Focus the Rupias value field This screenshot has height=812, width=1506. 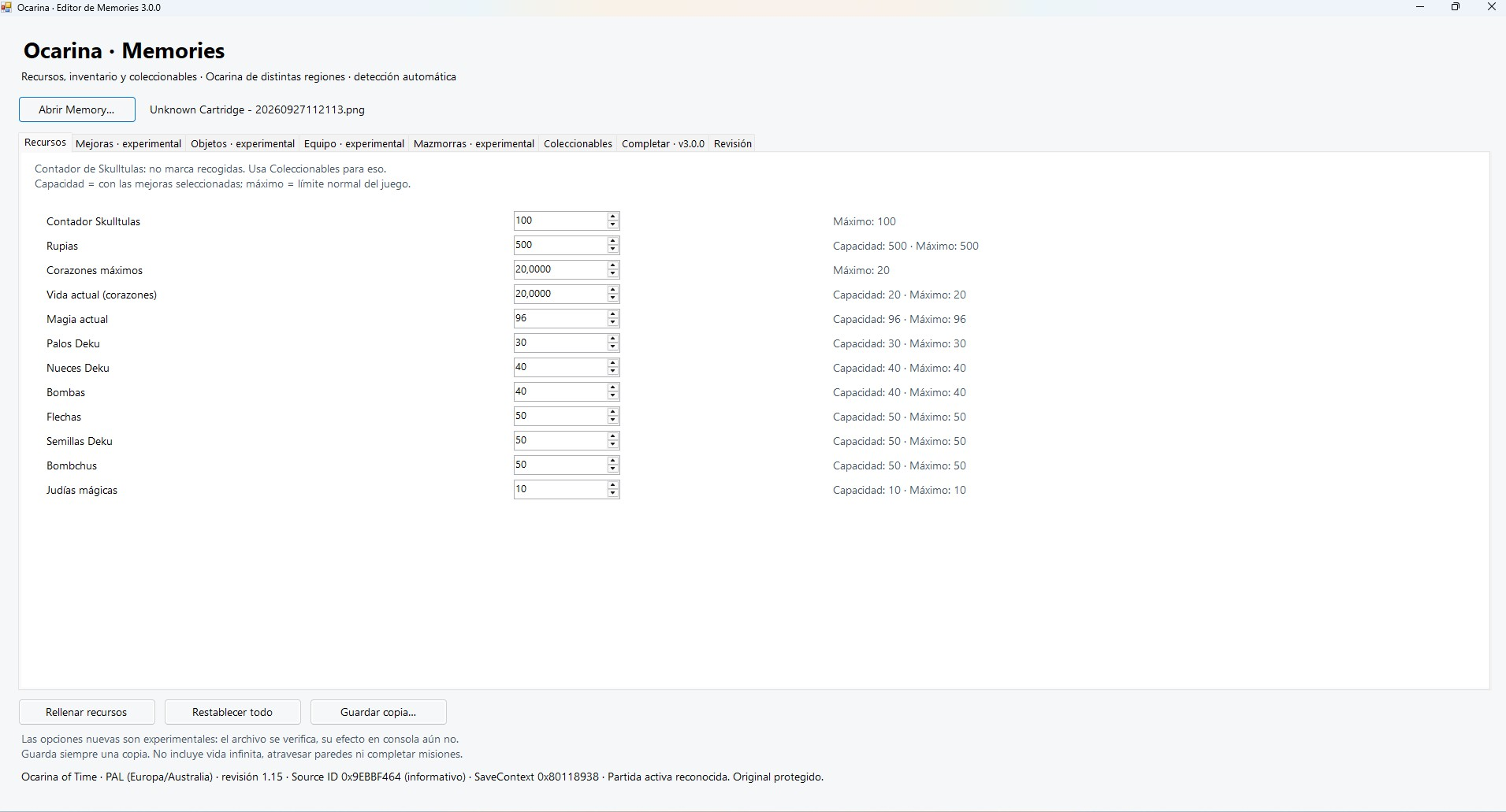(x=560, y=245)
